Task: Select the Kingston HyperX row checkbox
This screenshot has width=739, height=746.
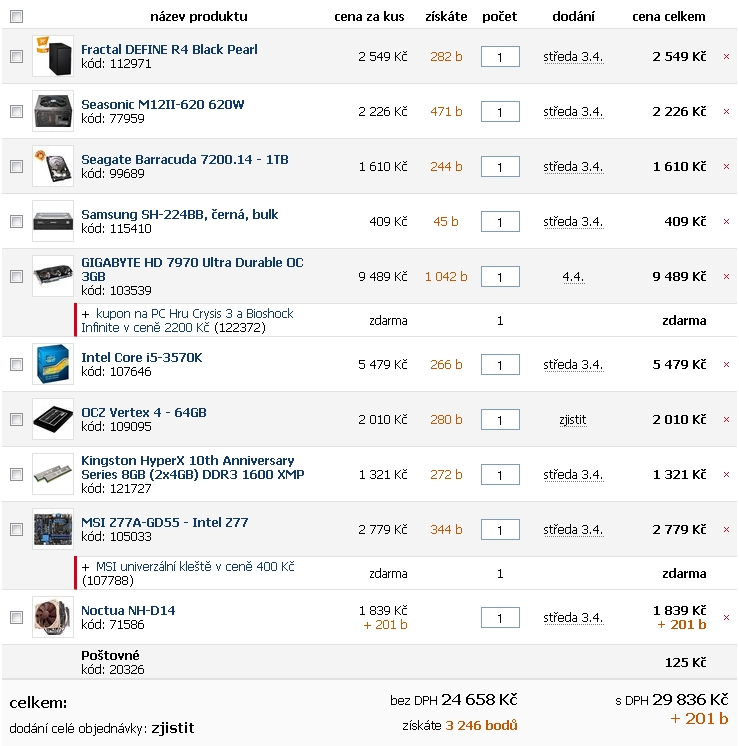Action: click(x=17, y=474)
